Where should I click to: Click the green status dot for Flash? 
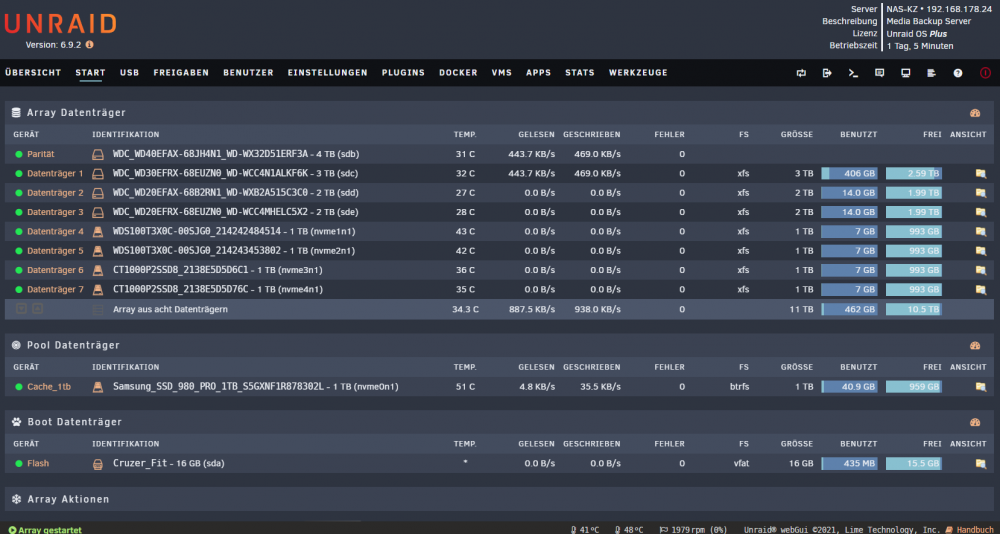click(x=18, y=464)
